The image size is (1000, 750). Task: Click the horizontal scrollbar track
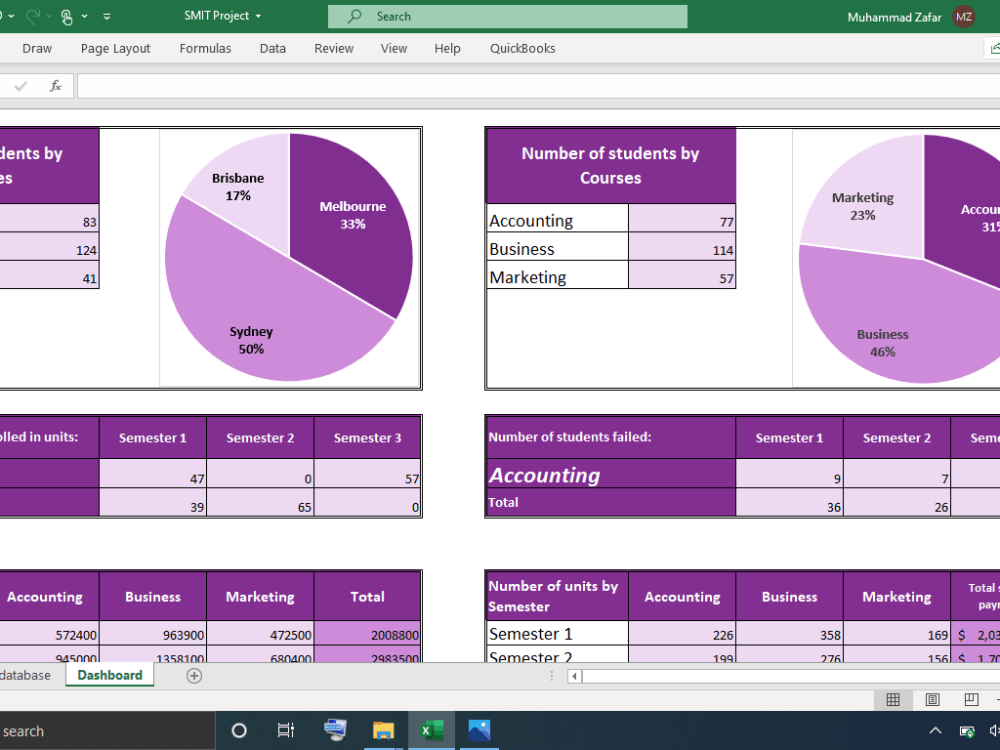[791, 676]
